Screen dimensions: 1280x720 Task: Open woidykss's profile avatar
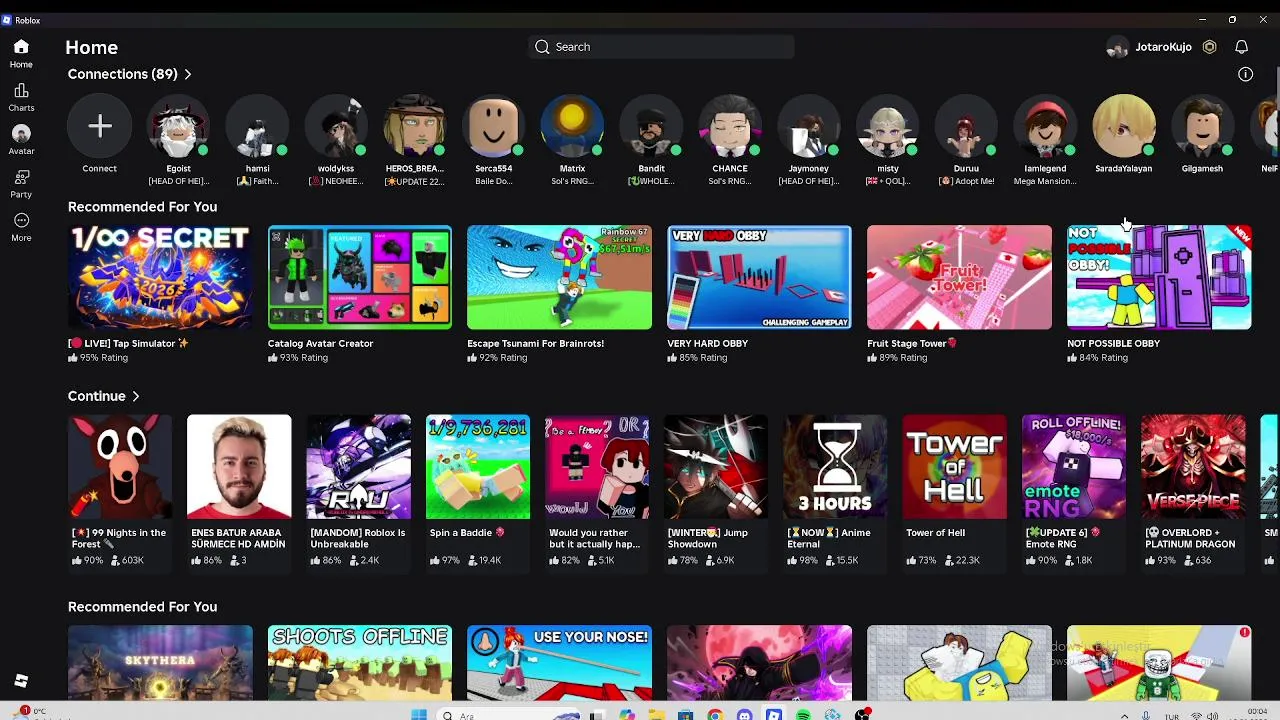(x=336, y=126)
